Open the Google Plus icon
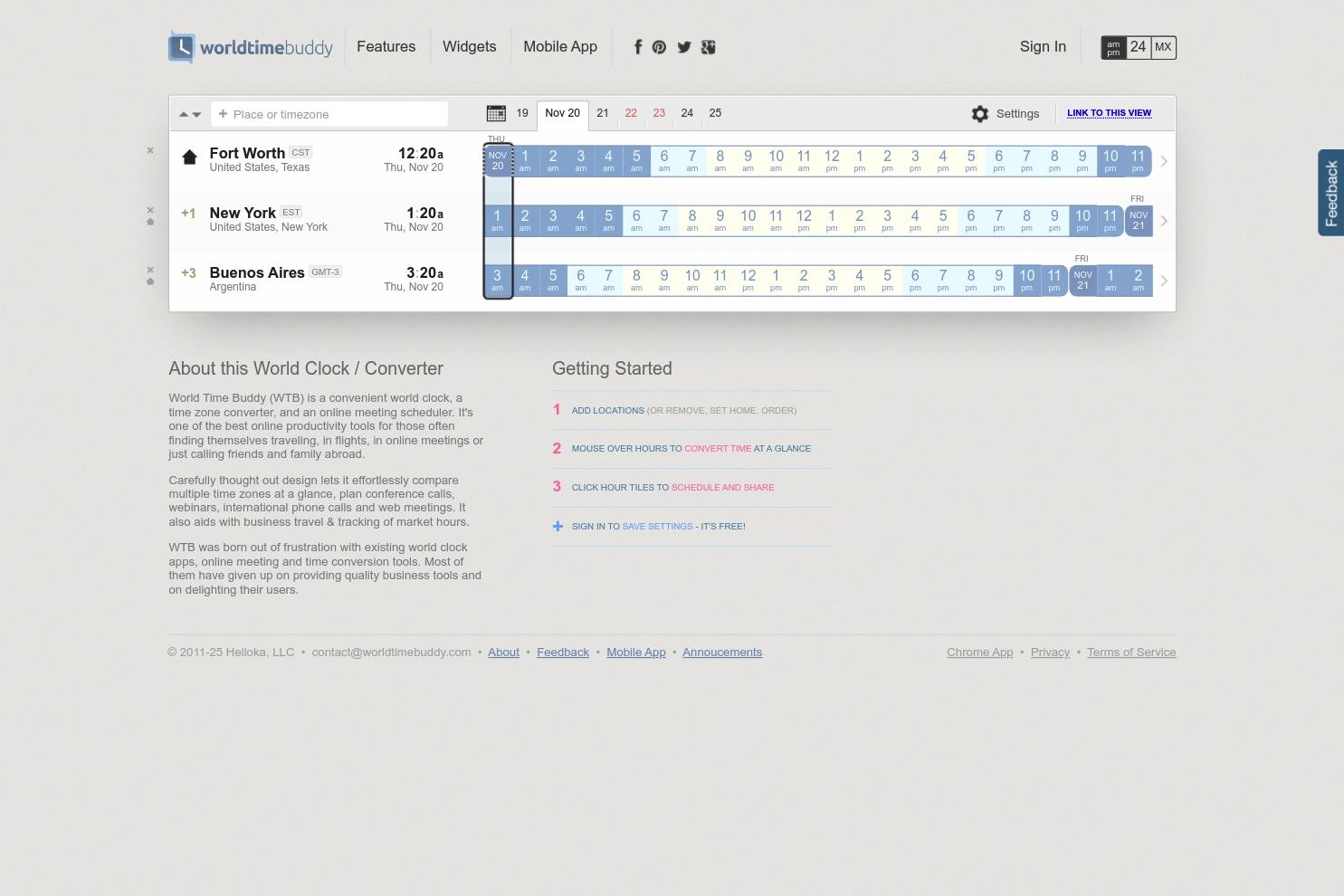The width and height of the screenshot is (1344, 896). pos(708,47)
